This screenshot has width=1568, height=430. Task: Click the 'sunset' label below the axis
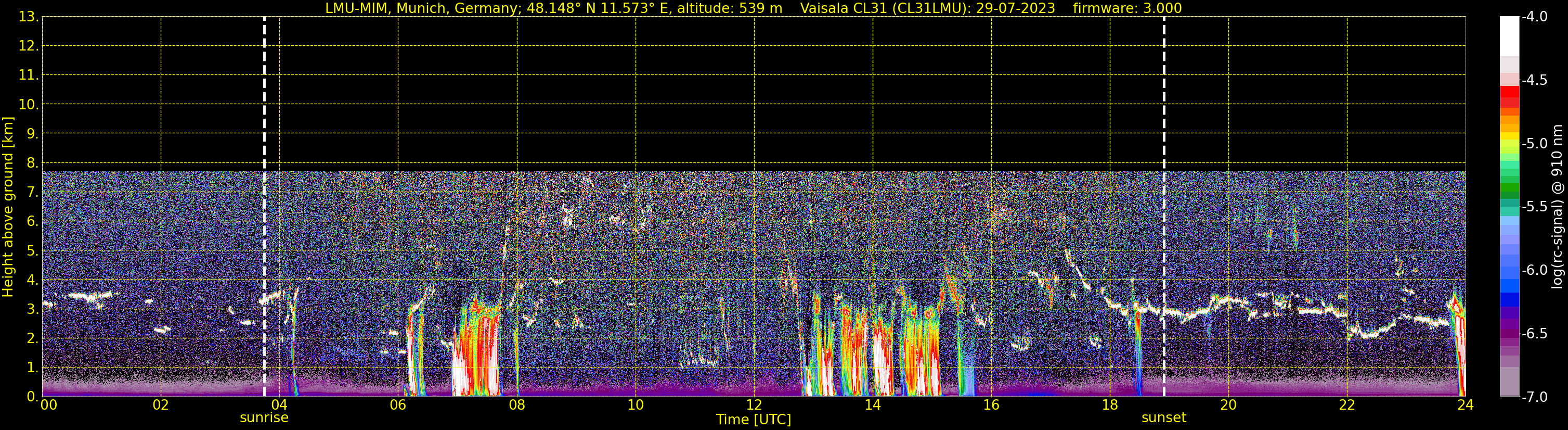click(x=1163, y=418)
